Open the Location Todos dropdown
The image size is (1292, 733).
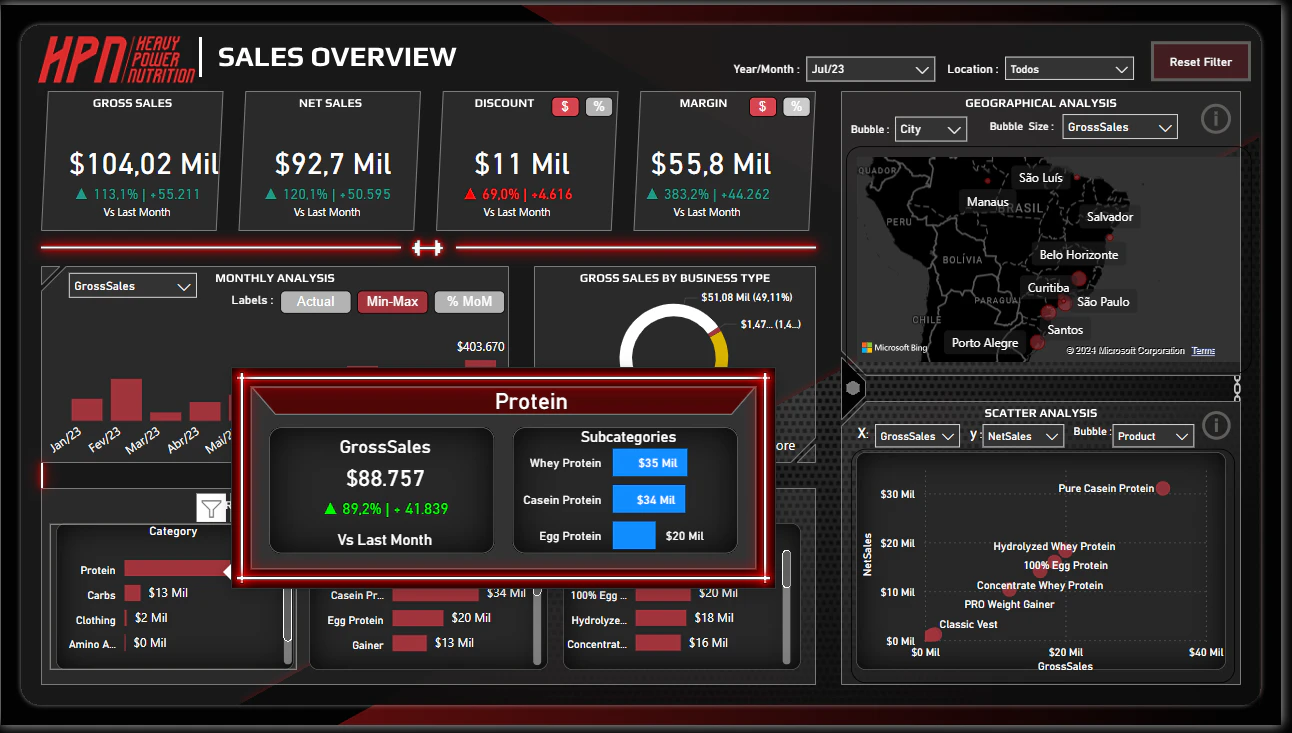tap(1069, 69)
